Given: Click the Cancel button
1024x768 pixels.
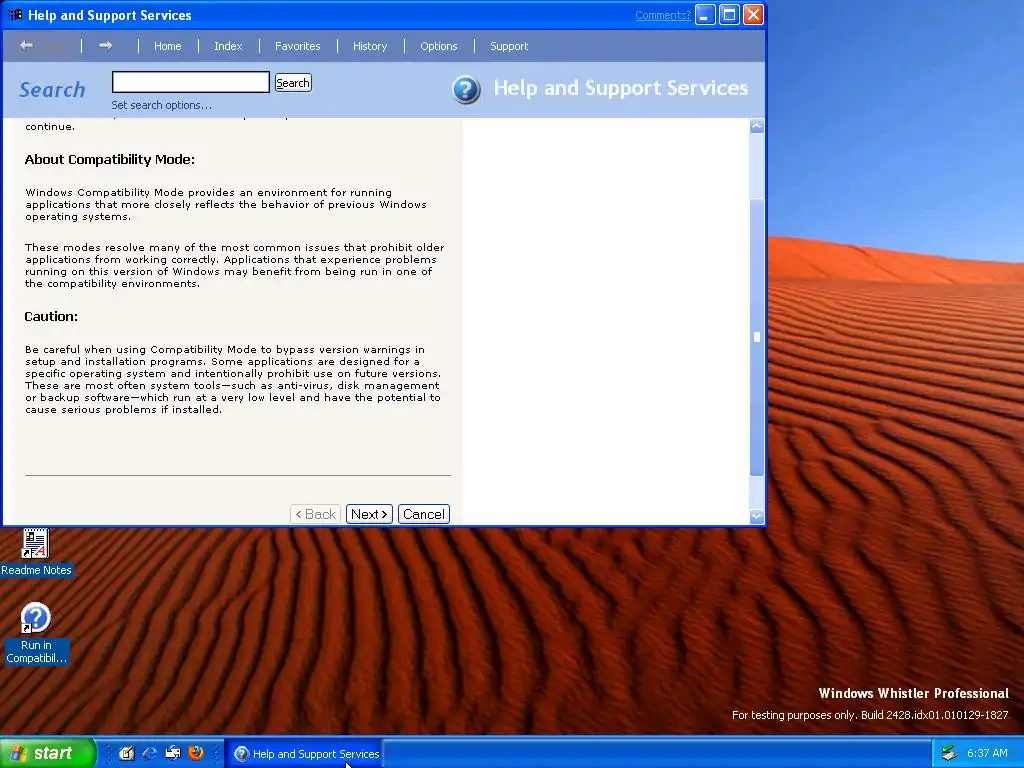Looking at the screenshot, I should click(424, 514).
